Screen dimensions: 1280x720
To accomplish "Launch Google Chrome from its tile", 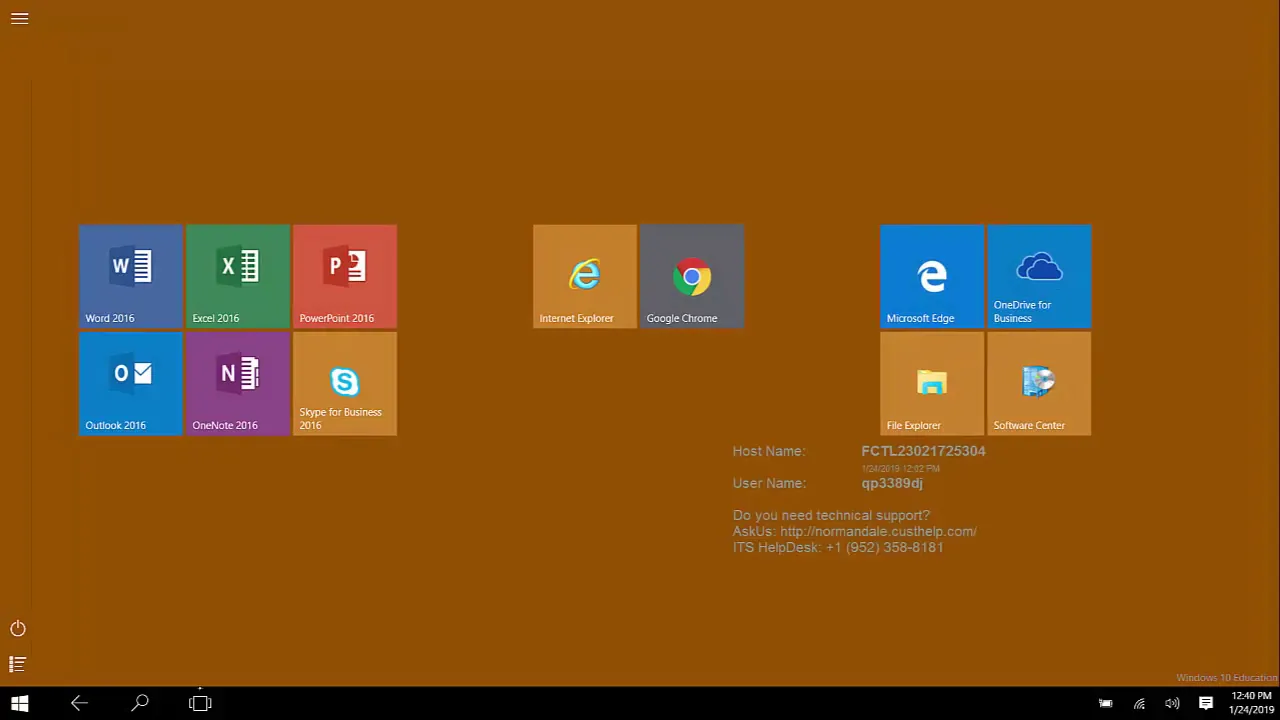I will pyautogui.click(x=692, y=276).
